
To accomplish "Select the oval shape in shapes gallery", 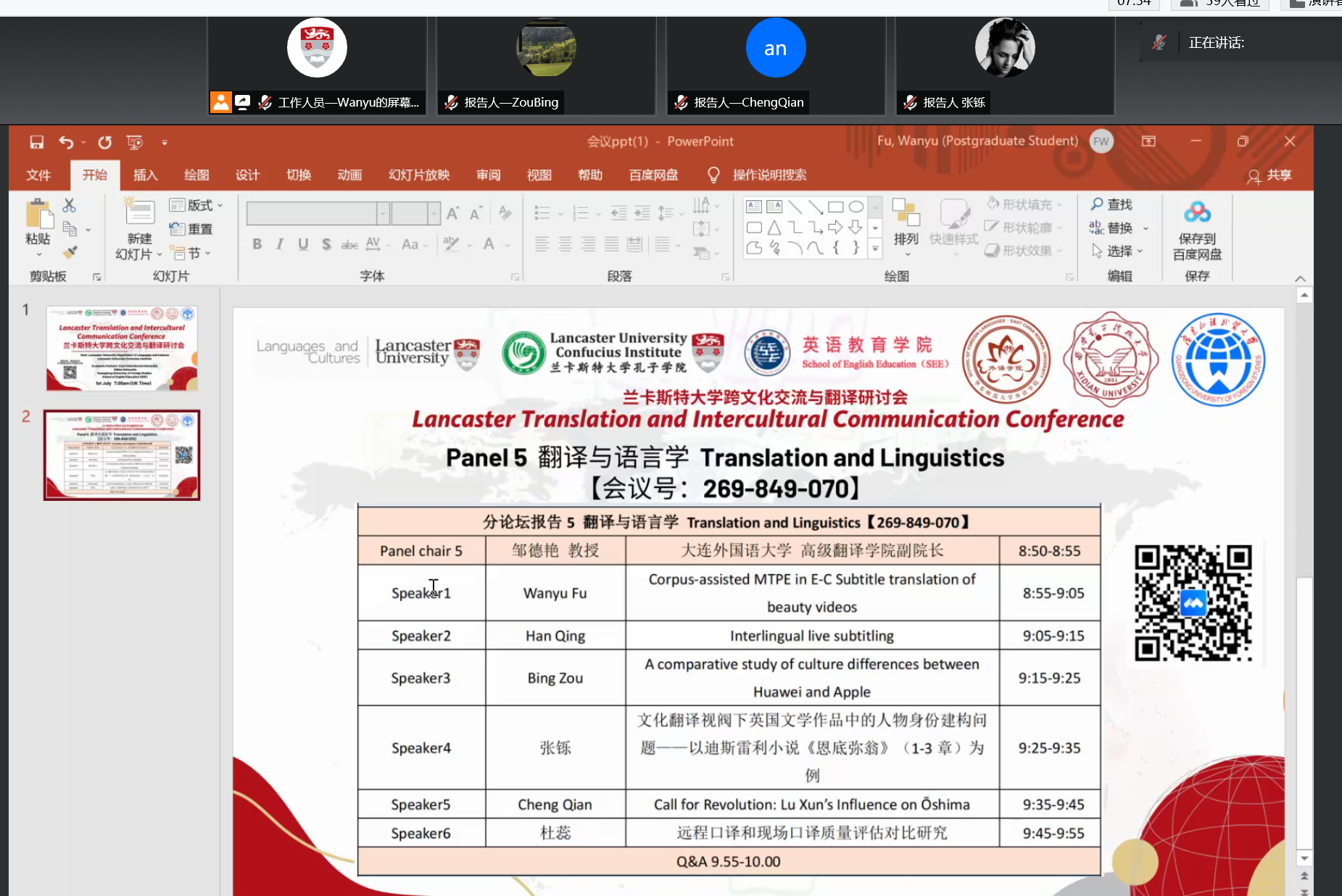I will pyautogui.click(x=856, y=207).
